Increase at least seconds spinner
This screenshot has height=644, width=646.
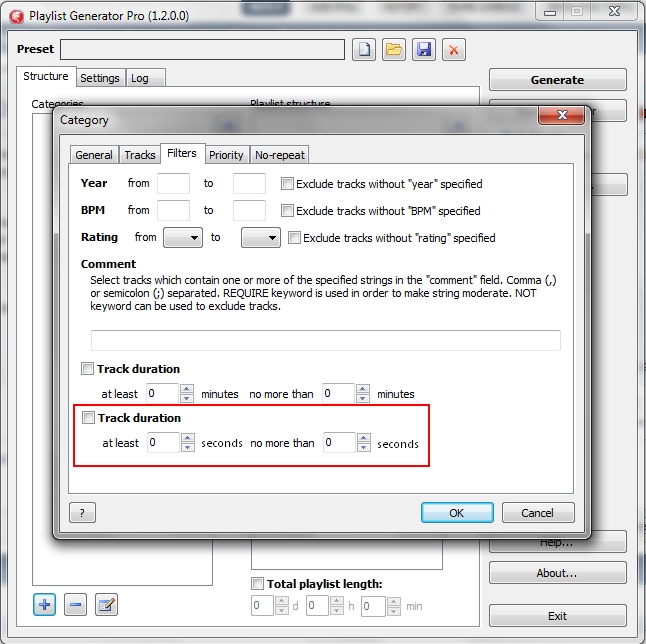click(x=188, y=438)
